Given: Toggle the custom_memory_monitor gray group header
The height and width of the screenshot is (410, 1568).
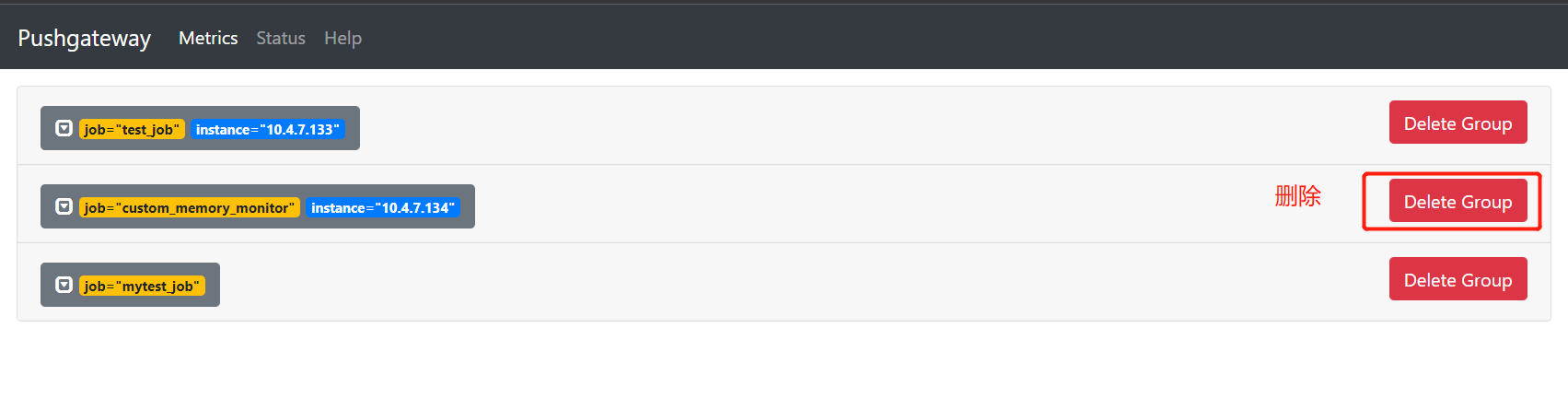Looking at the screenshot, I should pyautogui.click(x=466, y=206).
